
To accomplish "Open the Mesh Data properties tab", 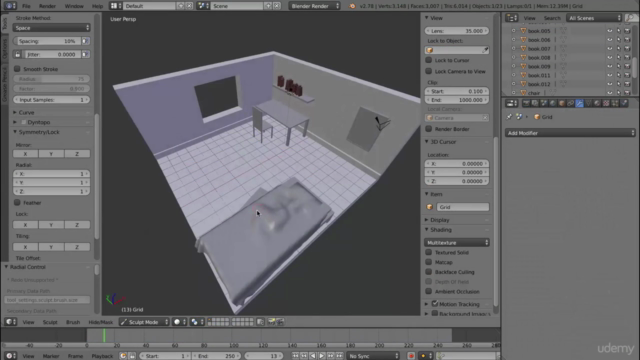I will (x=589, y=103).
